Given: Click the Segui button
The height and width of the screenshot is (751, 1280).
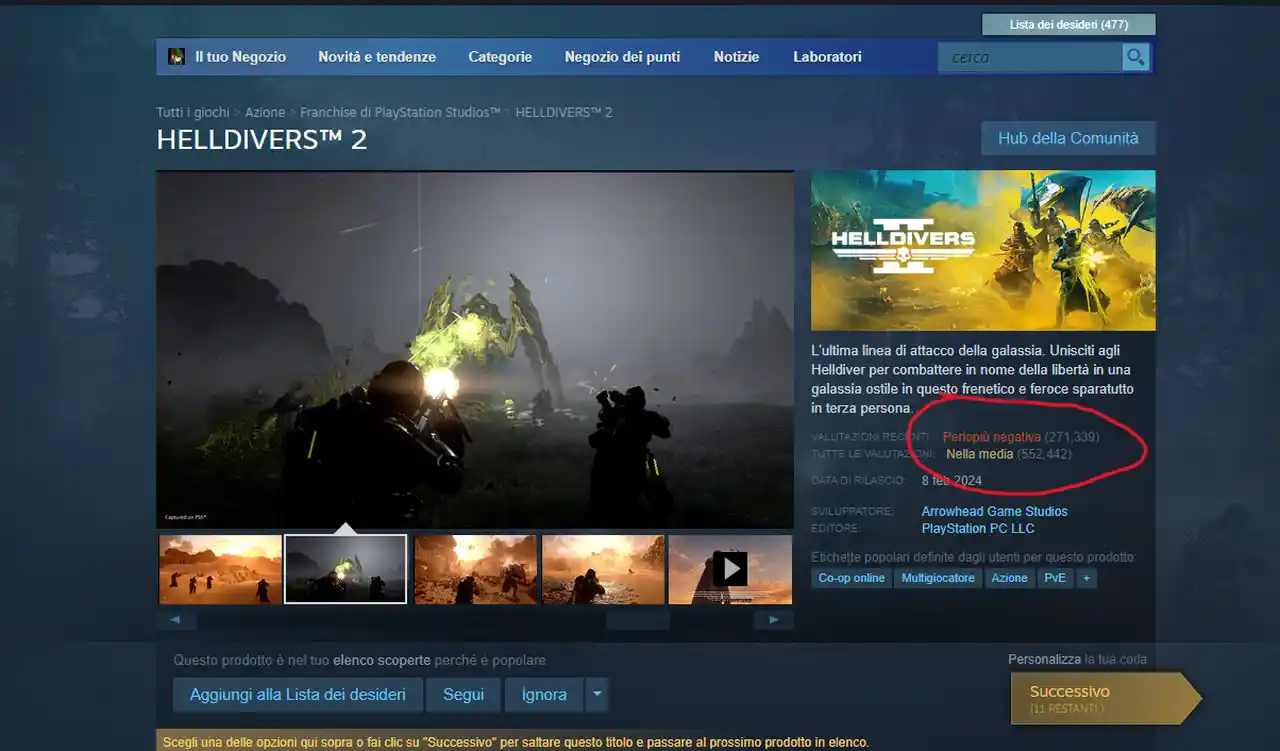Looking at the screenshot, I should point(463,694).
